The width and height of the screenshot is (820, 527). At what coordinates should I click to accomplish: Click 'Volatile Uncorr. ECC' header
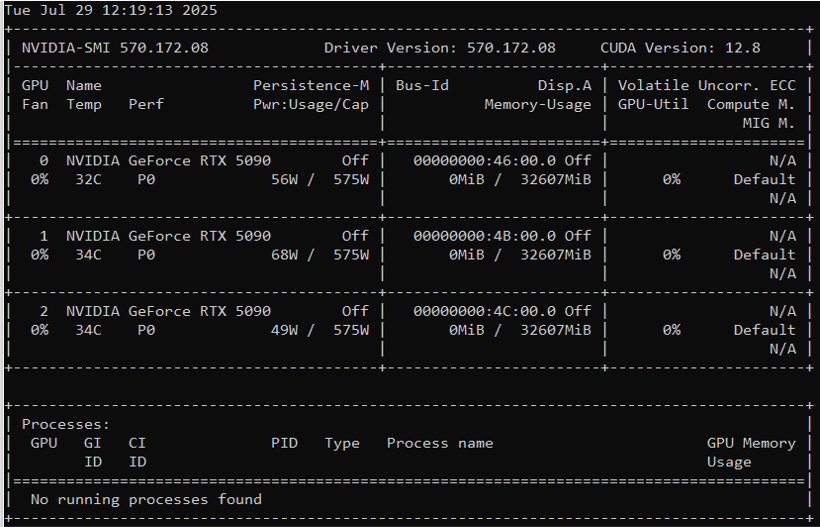point(707,86)
